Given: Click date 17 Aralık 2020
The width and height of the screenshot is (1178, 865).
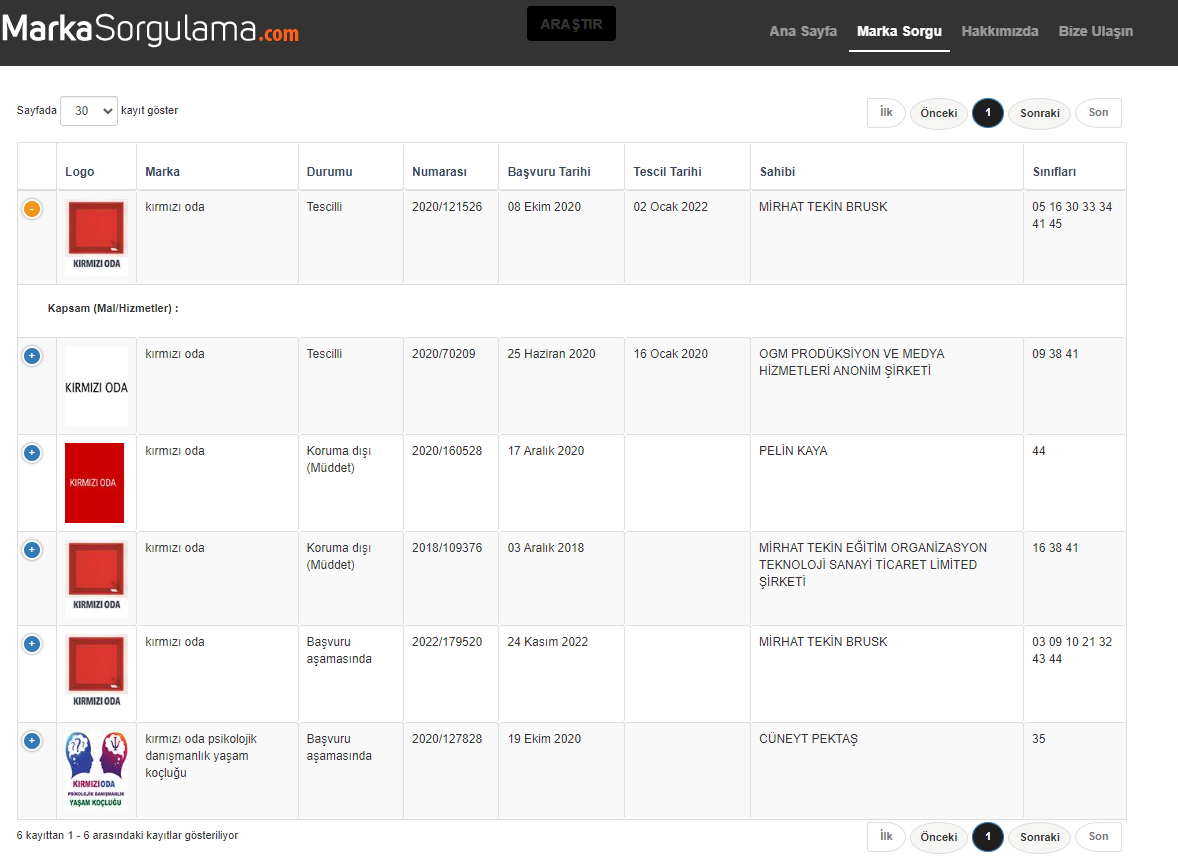Looking at the screenshot, I should click(545, 451).
